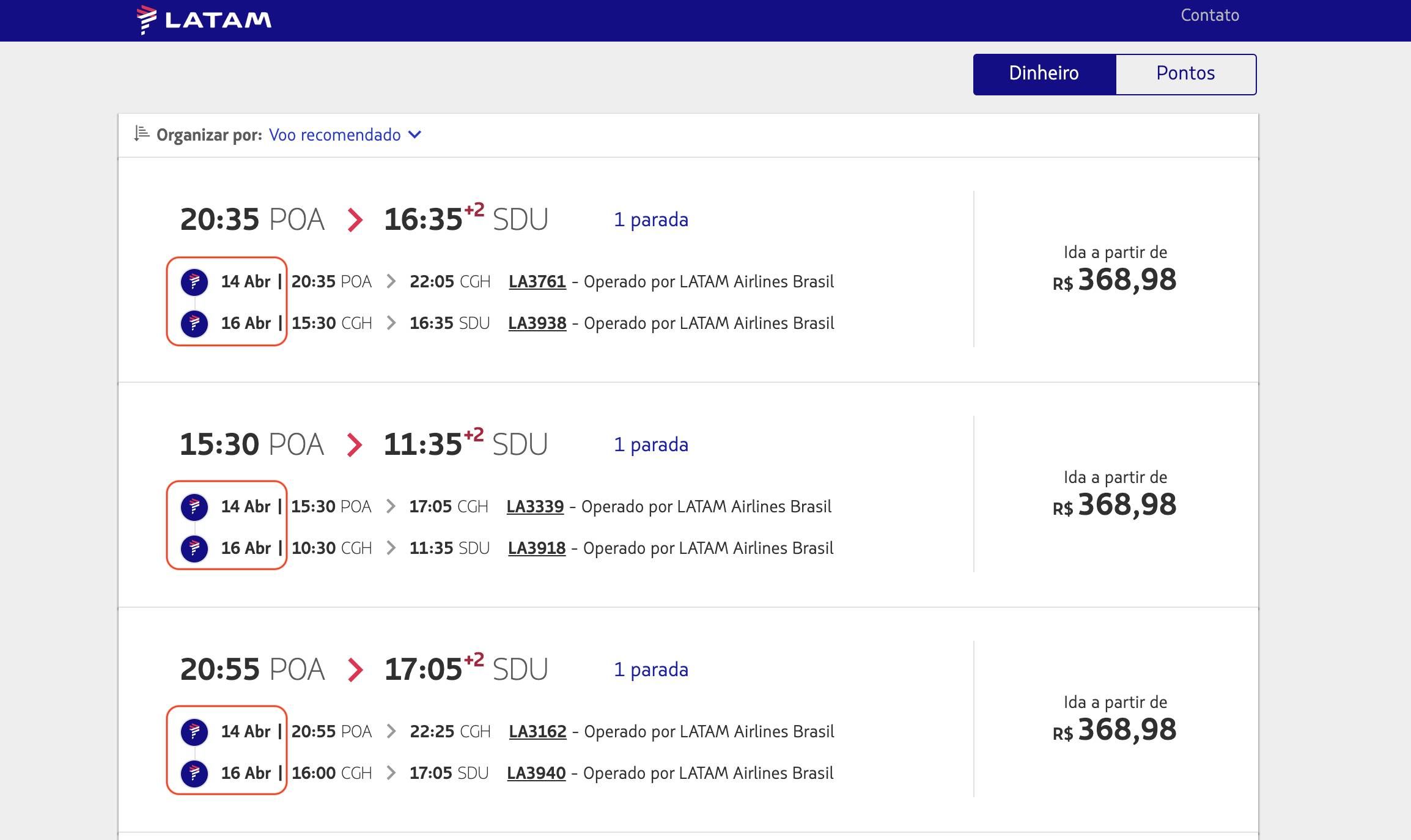Screen dimensions: 1411x840
Task: Open flight number LA3938 link
Action: (x=537, y=323)
